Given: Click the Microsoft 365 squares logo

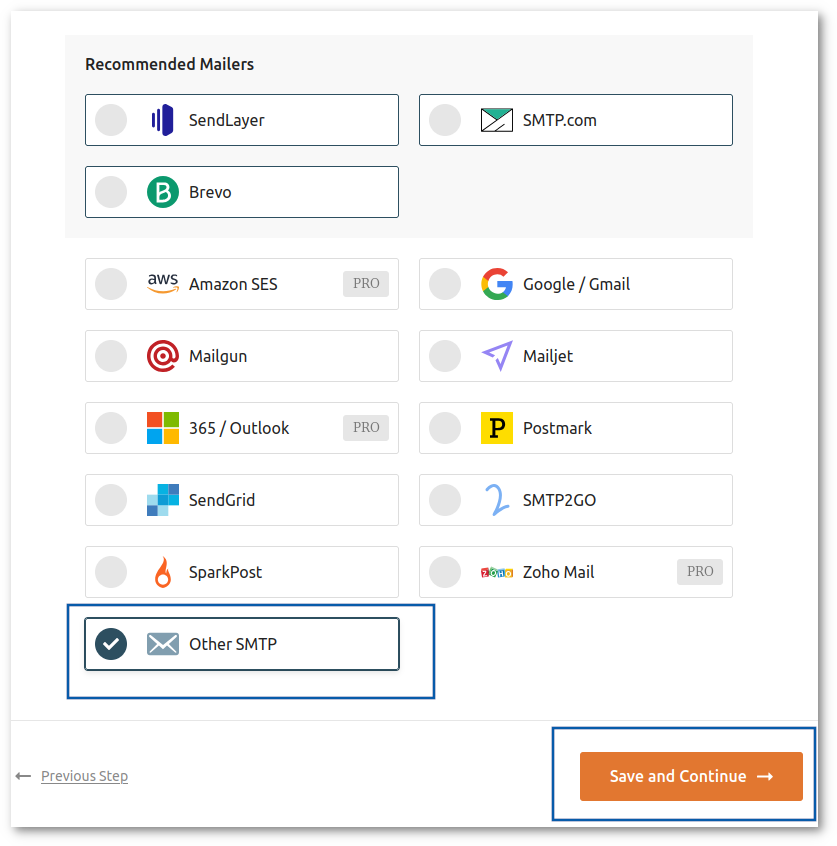Looking at the screenshot, I should [x=162, y=428].
